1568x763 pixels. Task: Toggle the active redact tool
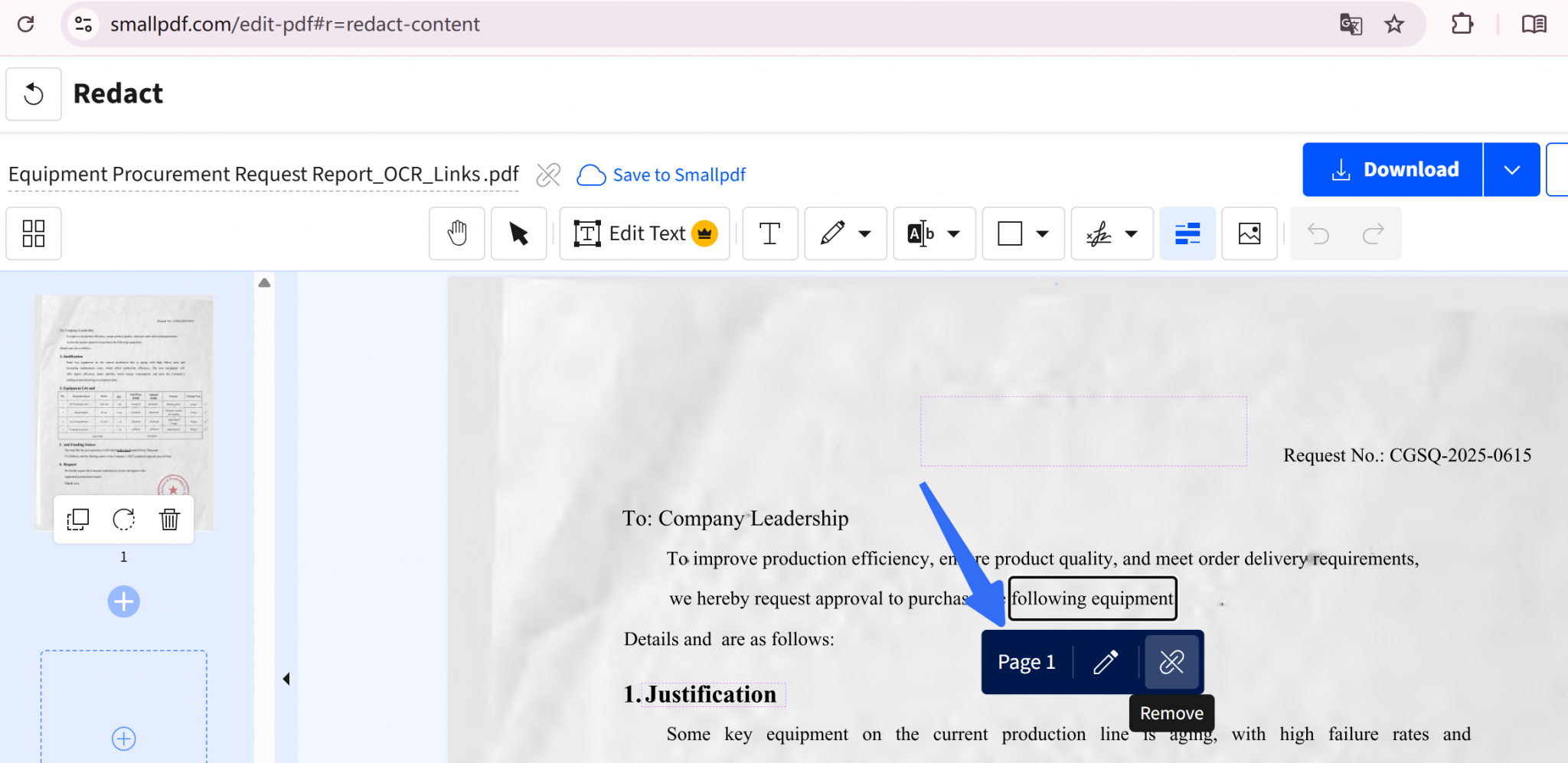pos(1187,233)
